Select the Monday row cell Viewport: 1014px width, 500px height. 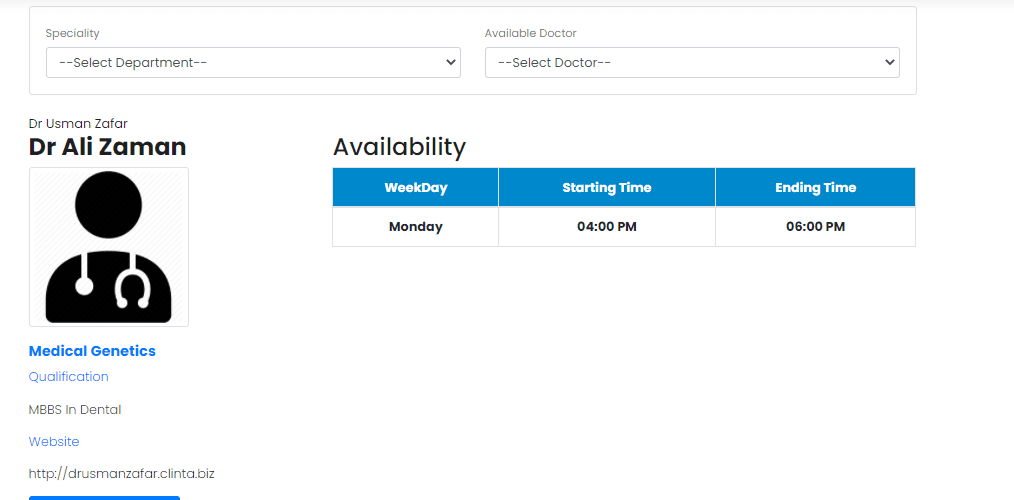coord(416,227)
